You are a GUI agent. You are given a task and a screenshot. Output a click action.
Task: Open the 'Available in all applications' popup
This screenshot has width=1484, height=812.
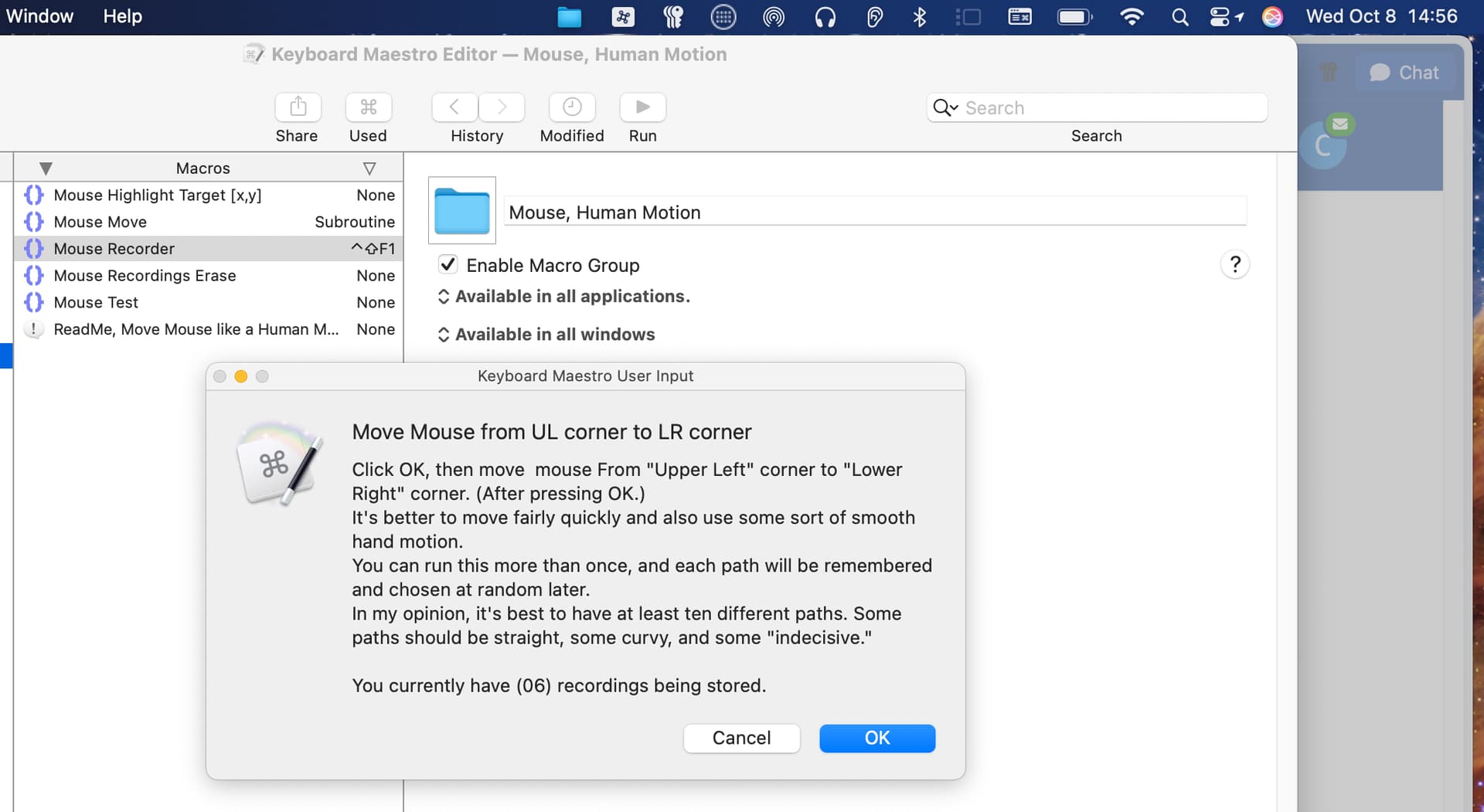pos(564,297)
